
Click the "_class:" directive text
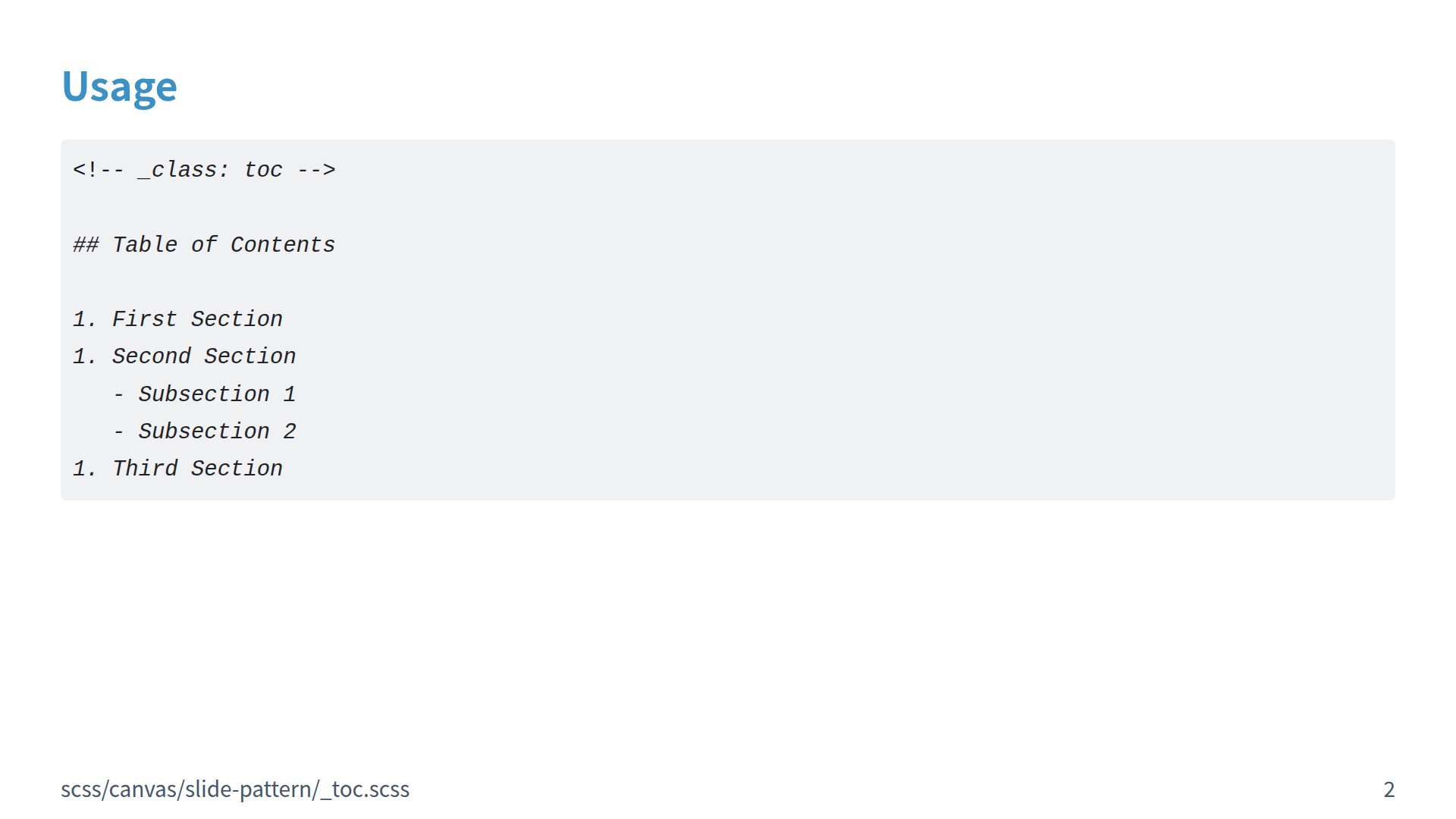tap(184, 170)
